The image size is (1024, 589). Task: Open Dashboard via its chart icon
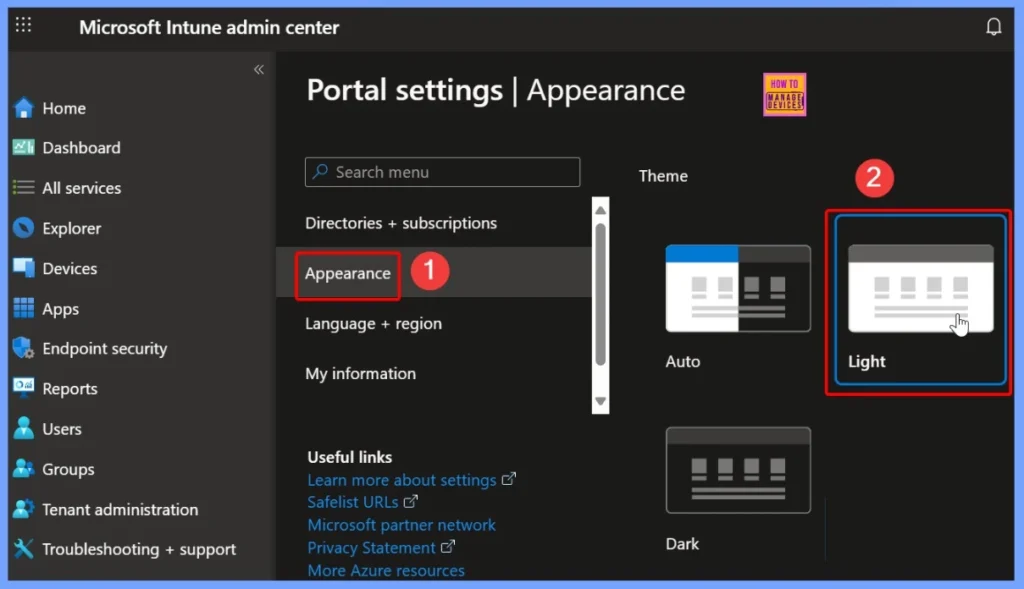point(24,147)
